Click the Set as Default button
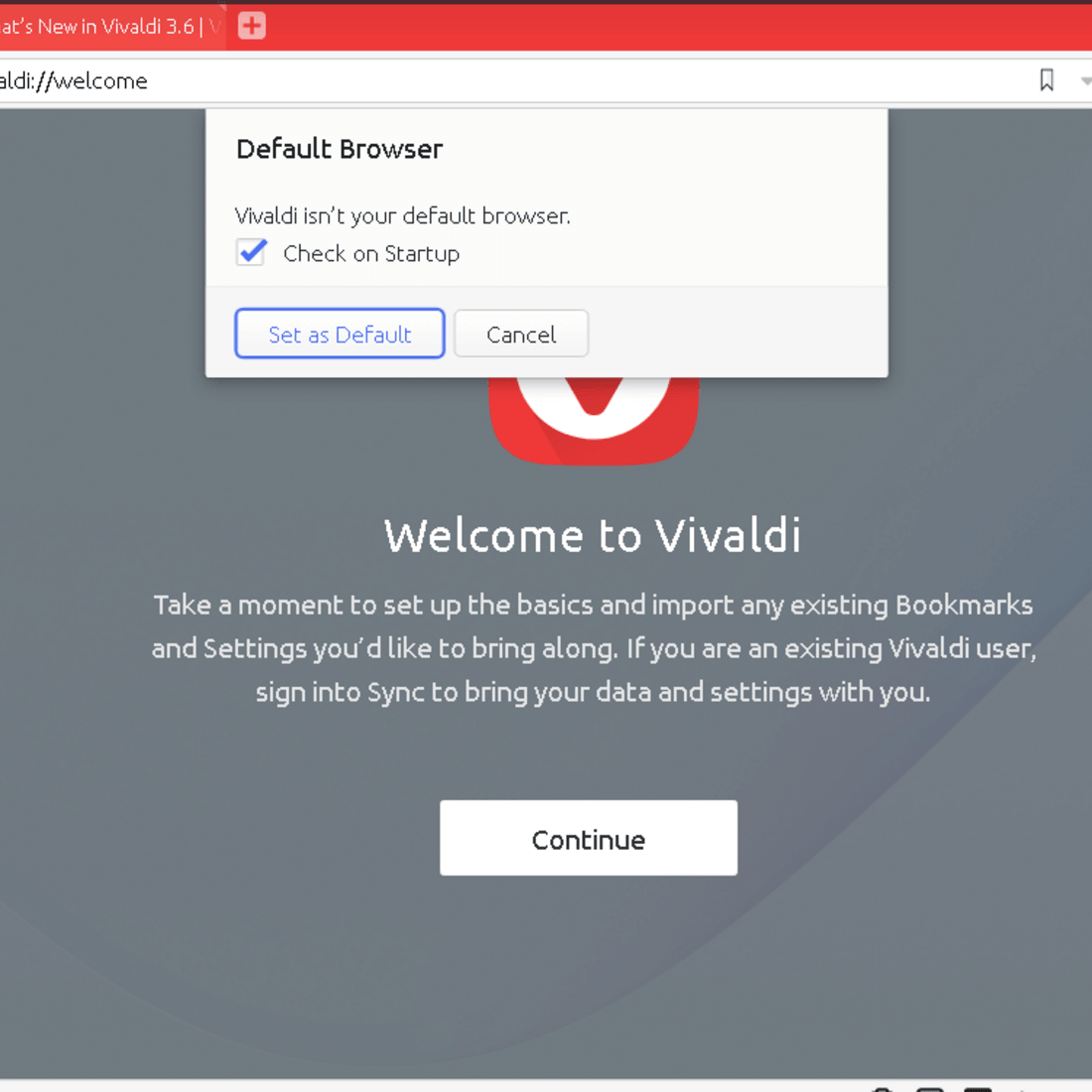The width and height of the screenshot is (1092, 1092). [x=340, y=334]
